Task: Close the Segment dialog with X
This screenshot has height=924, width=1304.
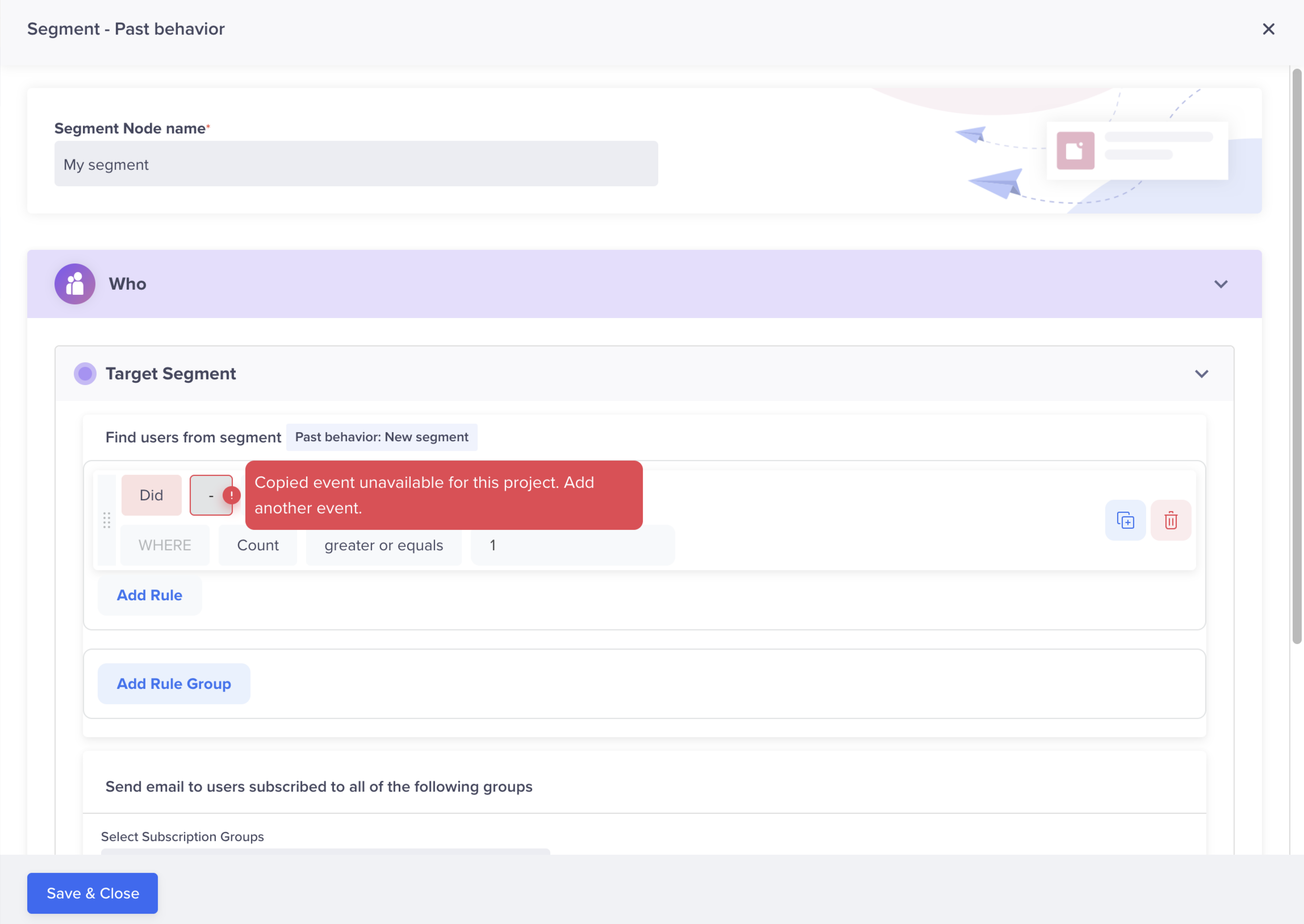Action: pyautogui.click(x=1268, y=28)
